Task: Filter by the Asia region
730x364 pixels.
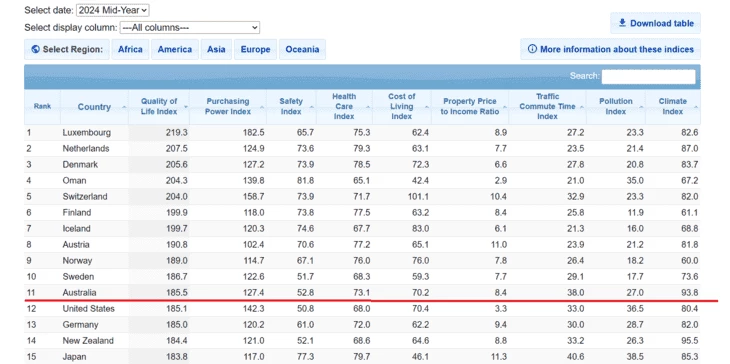Action: (x=216, y=49)
